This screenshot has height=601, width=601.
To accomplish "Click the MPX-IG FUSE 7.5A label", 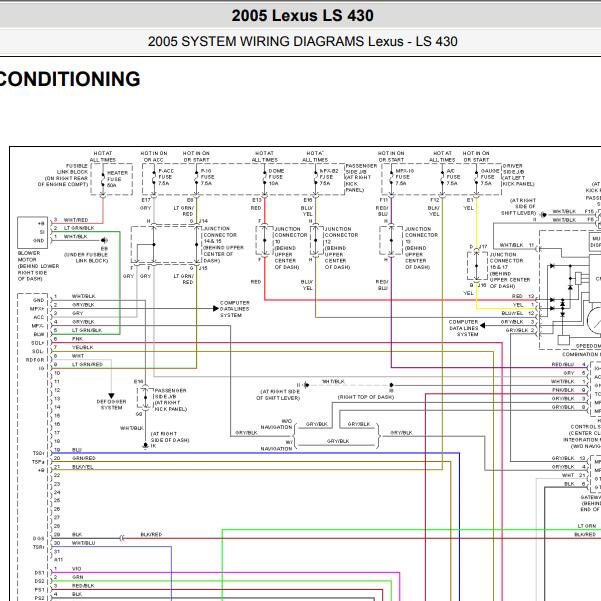I will (x=404, y=177).
